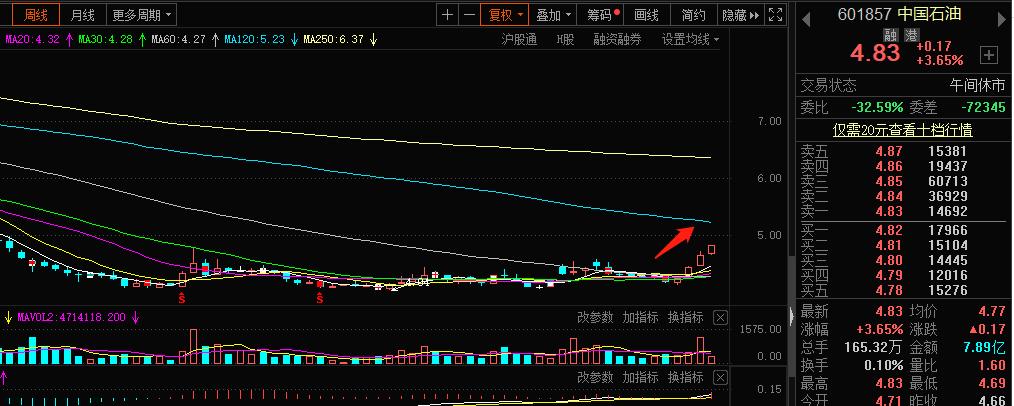Click the latest weekly candlestick on chart
This screenshot has width=1014, height=406.
click(x=711, y=250)
